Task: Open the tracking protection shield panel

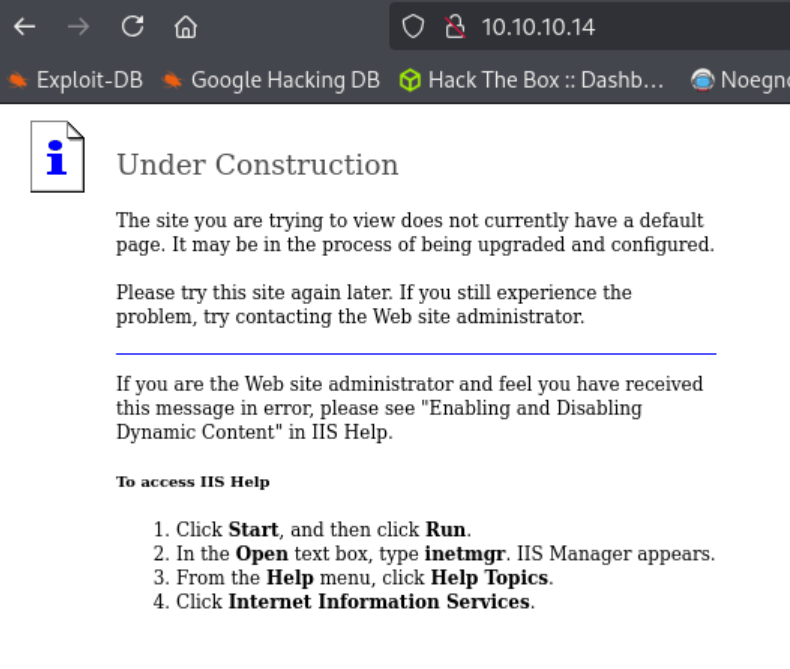Action: tap(413, 27)
